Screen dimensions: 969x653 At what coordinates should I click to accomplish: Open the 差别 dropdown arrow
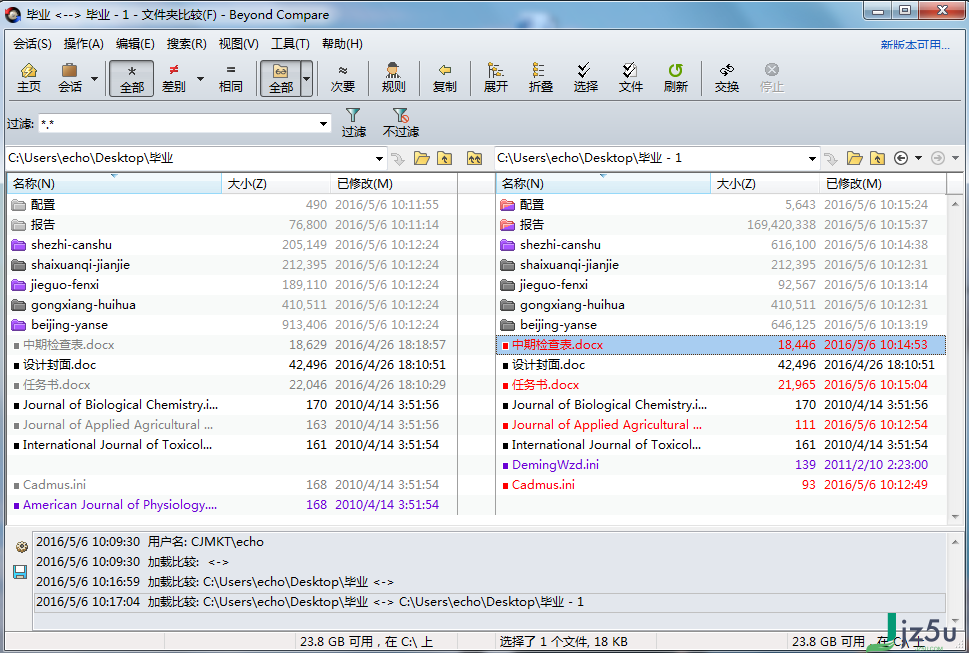[x=200, y=78]
